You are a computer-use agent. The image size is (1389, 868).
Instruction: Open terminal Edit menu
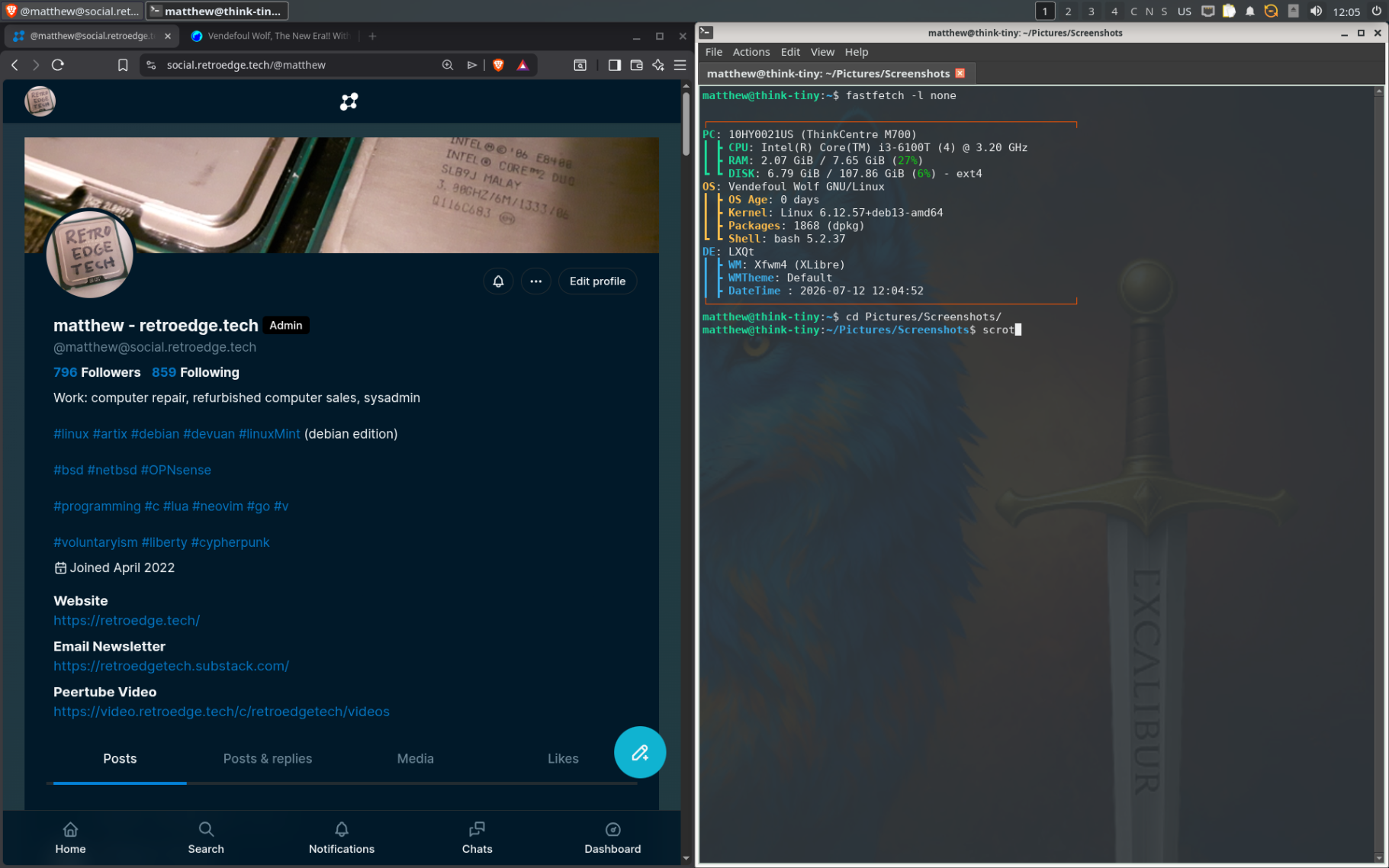tap(790, 52)
